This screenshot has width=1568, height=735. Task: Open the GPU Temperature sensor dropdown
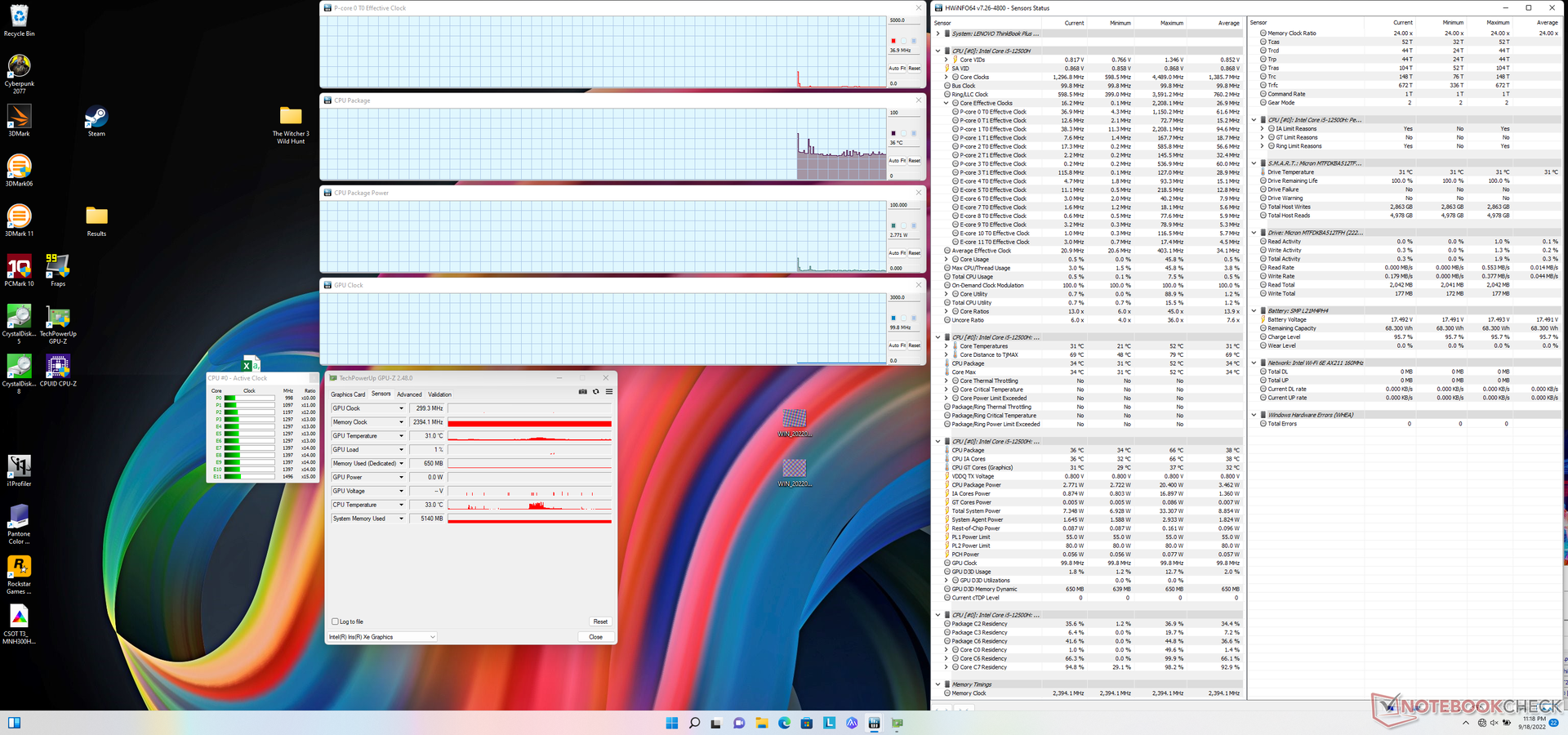[401, 436]
